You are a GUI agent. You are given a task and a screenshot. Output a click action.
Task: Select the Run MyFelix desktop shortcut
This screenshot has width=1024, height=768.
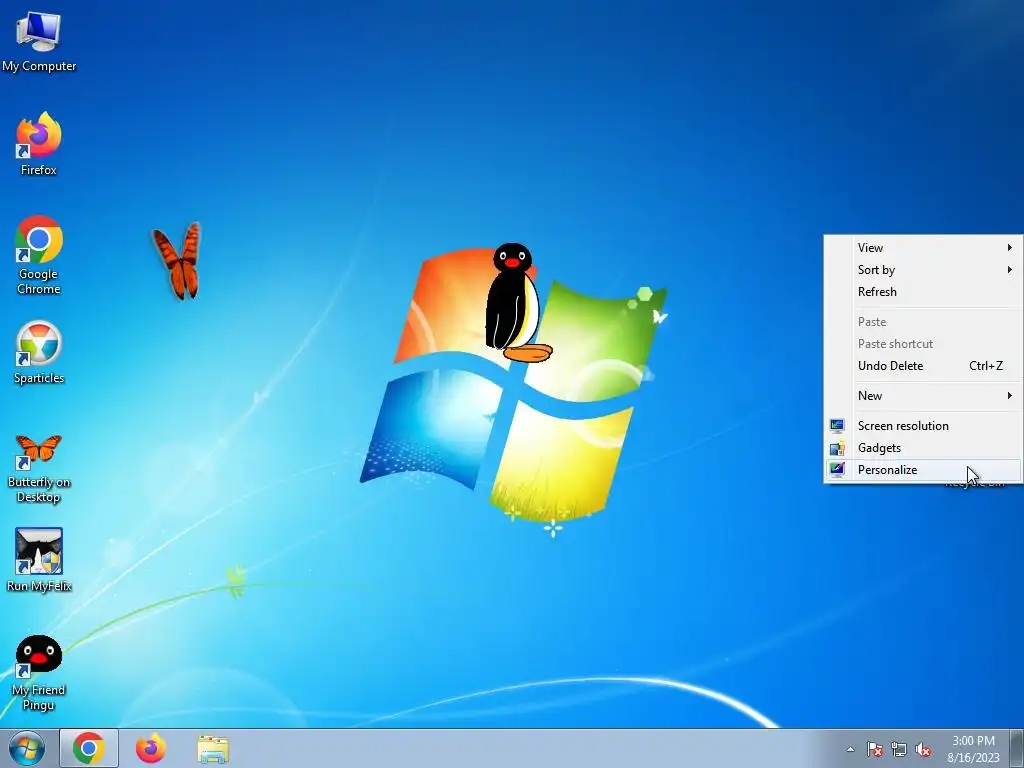click(39, 560)
